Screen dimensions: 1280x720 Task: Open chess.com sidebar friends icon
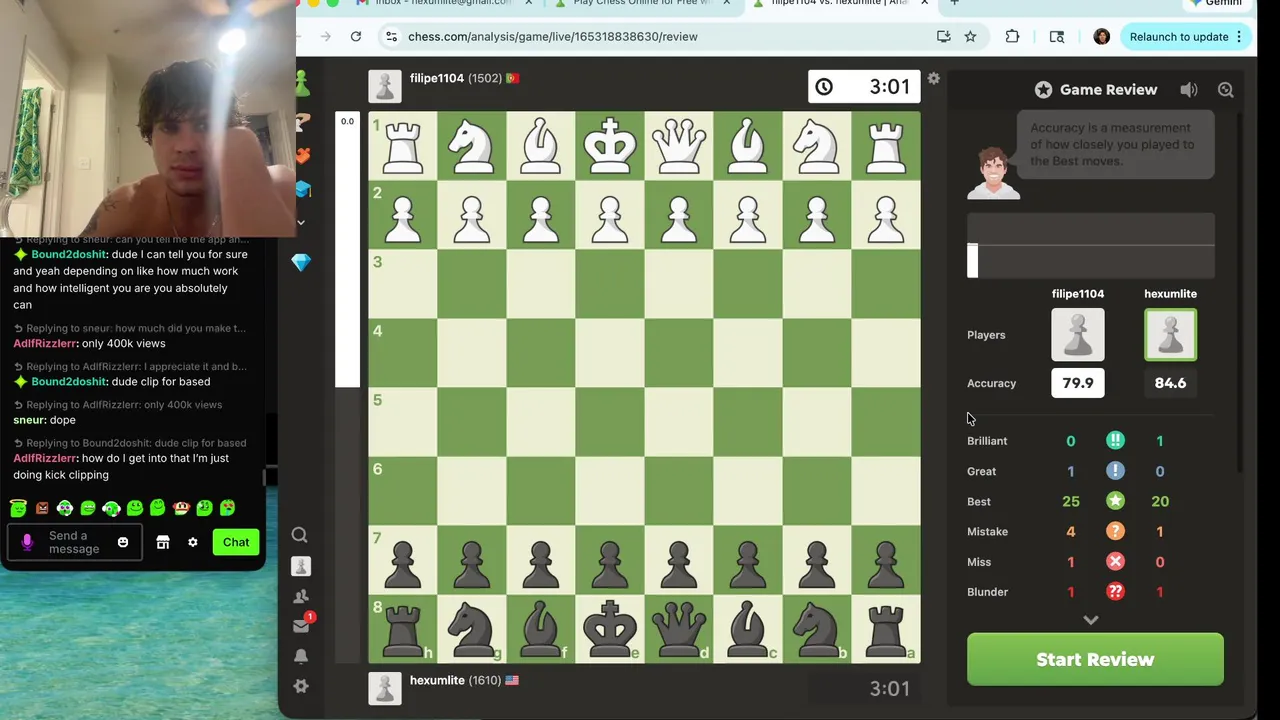point(300,596)
